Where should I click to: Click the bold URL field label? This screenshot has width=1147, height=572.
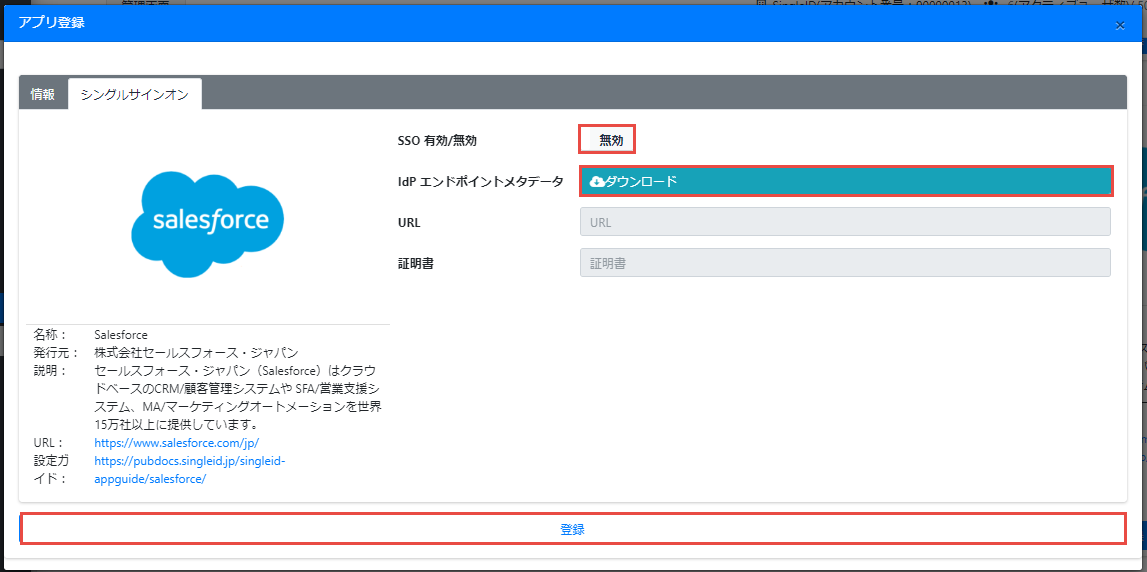pyautogui.click(x=409, y=223)
